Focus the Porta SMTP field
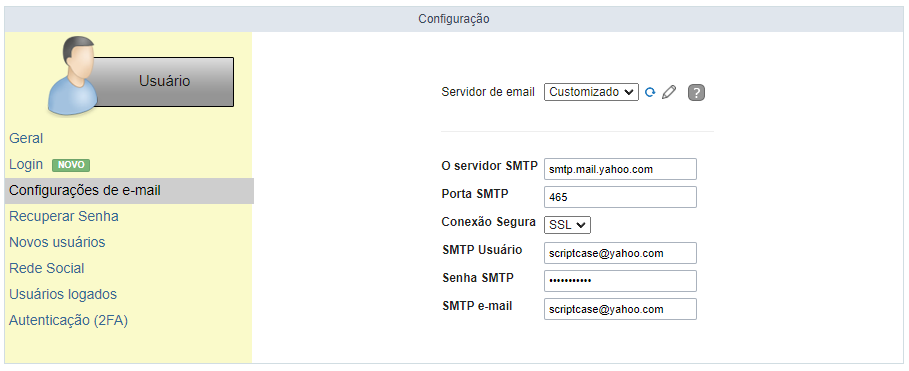The image size is (909, 371). pos(620,197)
